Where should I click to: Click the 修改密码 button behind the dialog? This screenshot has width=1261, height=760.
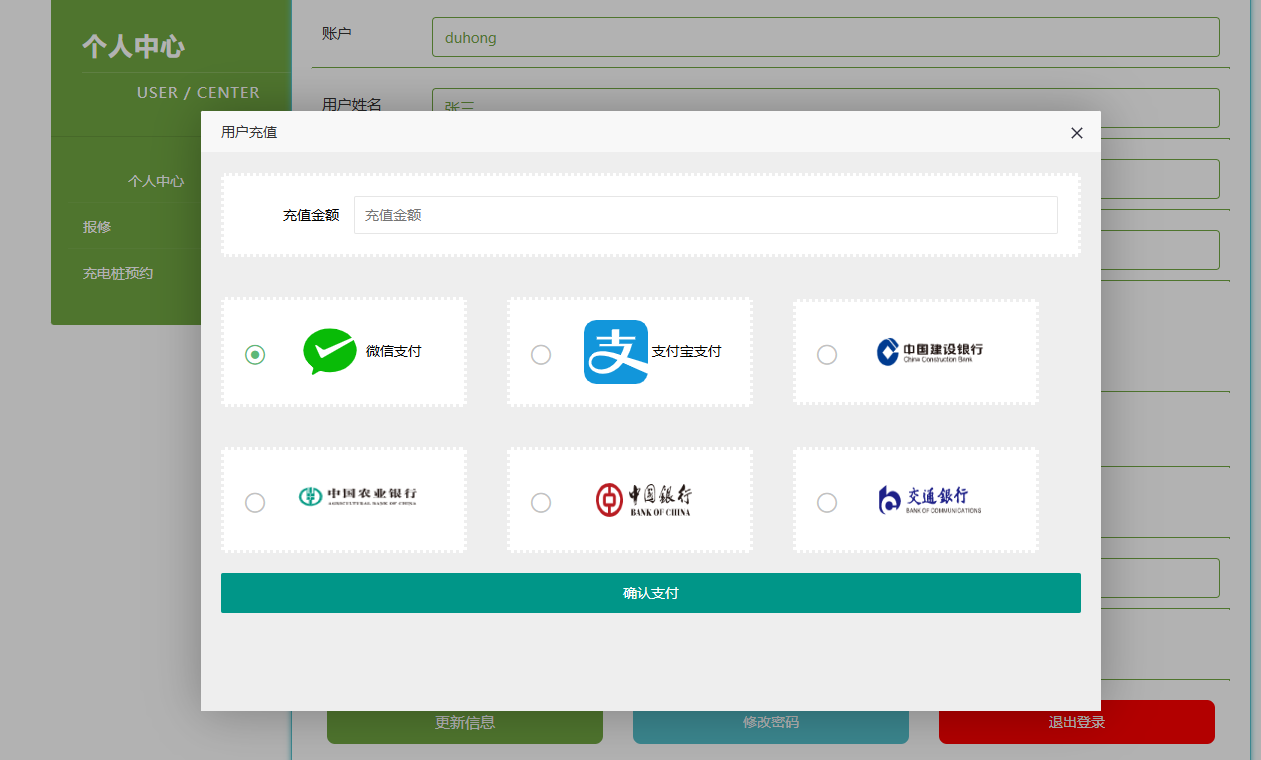click(x=771, y=727)
